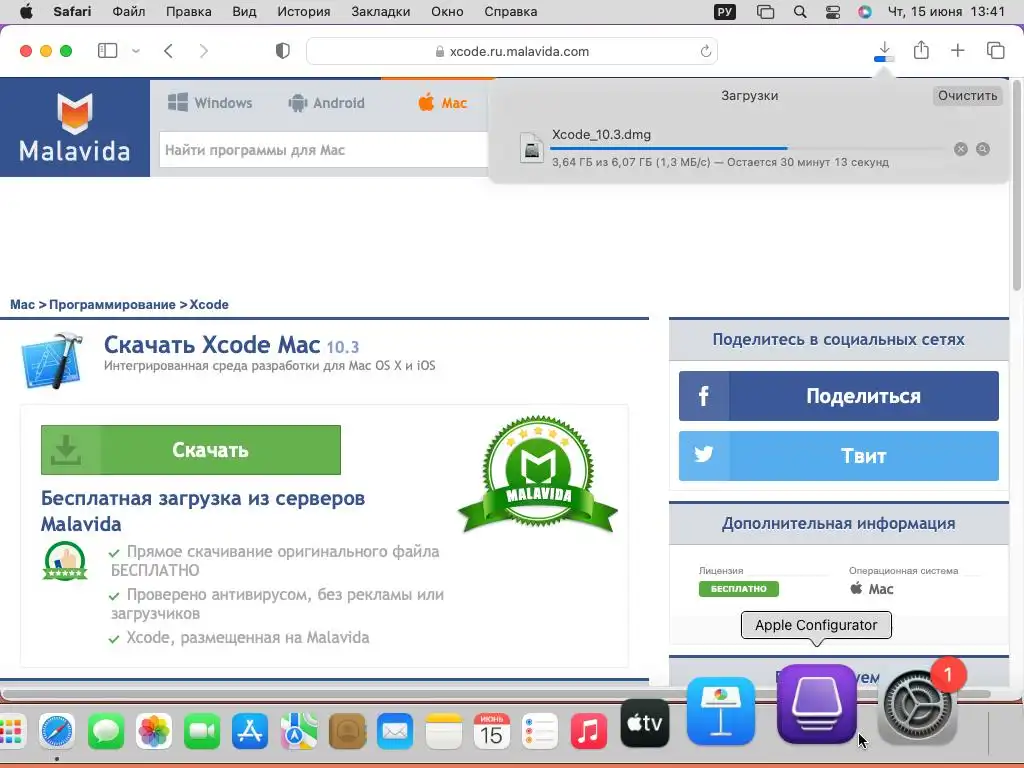Open the Справка menu
1024x768 pixels.
(511, 12)
